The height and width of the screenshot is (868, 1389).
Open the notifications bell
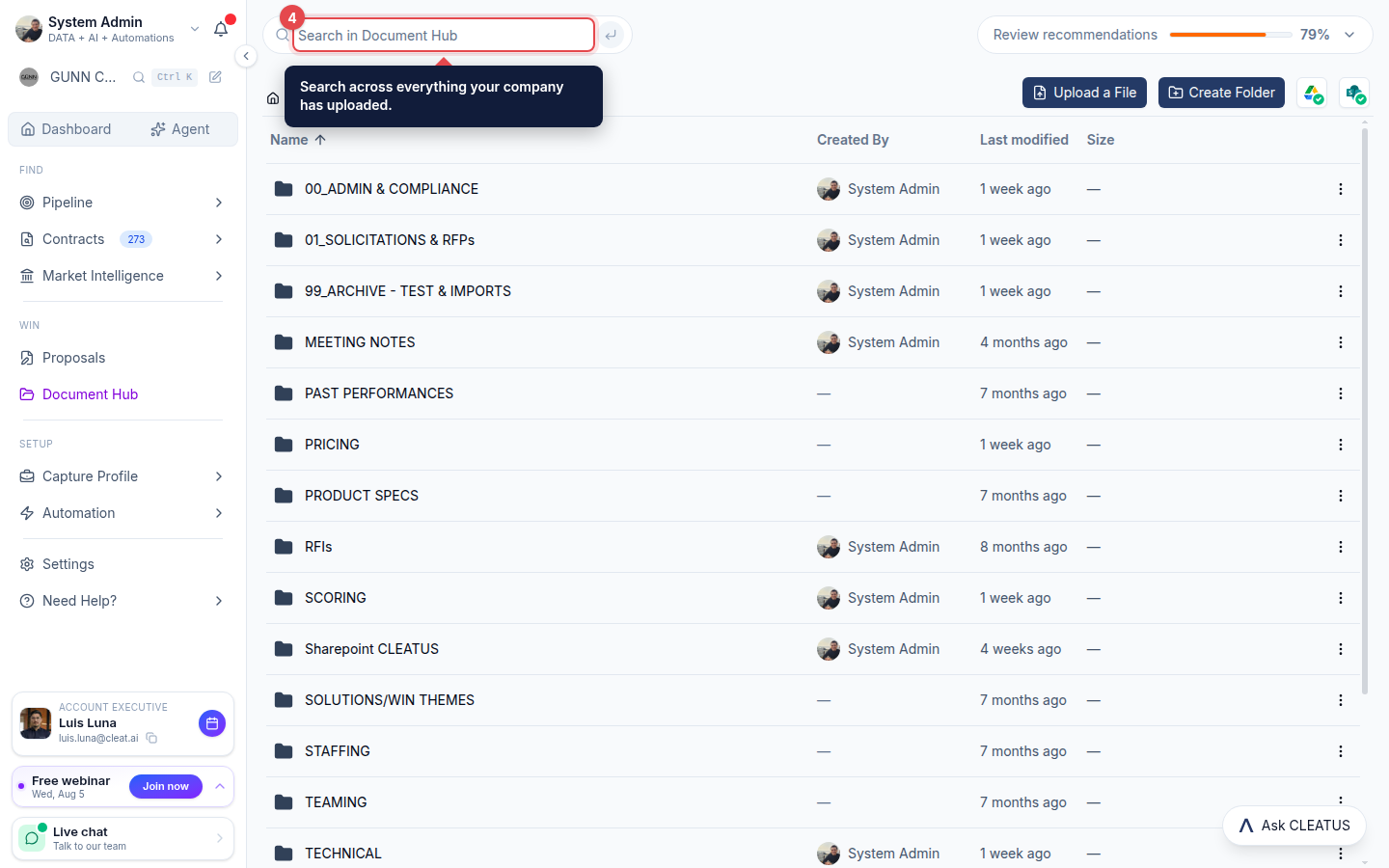click(221, 29)
